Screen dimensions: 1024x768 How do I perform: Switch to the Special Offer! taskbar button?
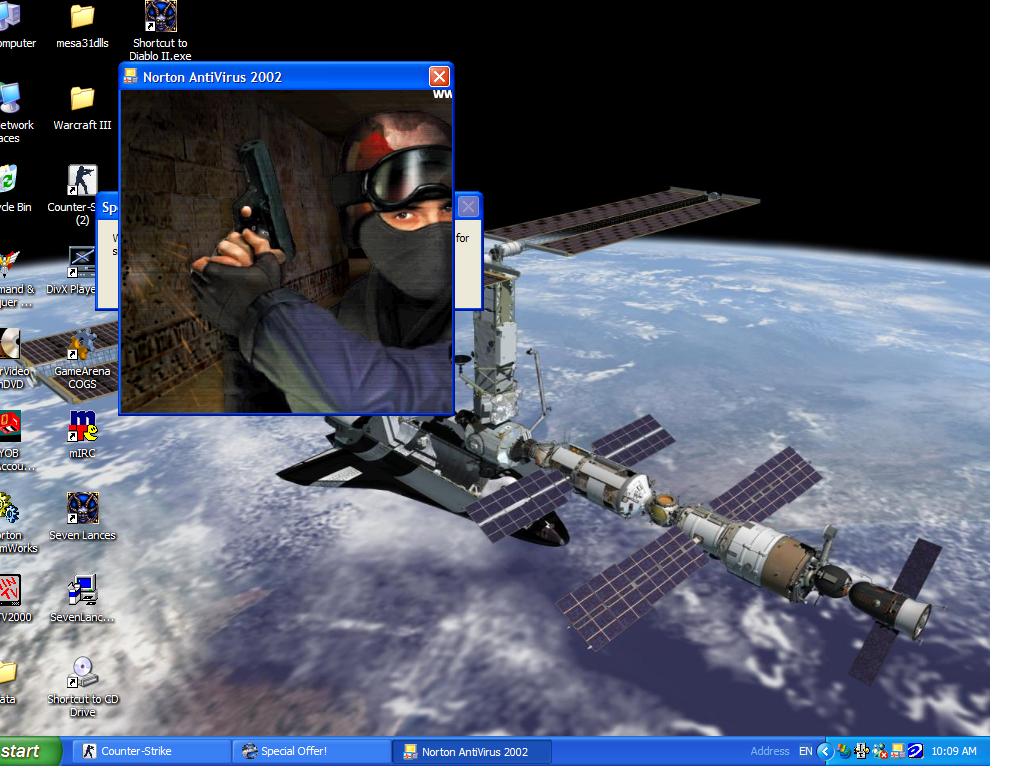pos(312,752)
